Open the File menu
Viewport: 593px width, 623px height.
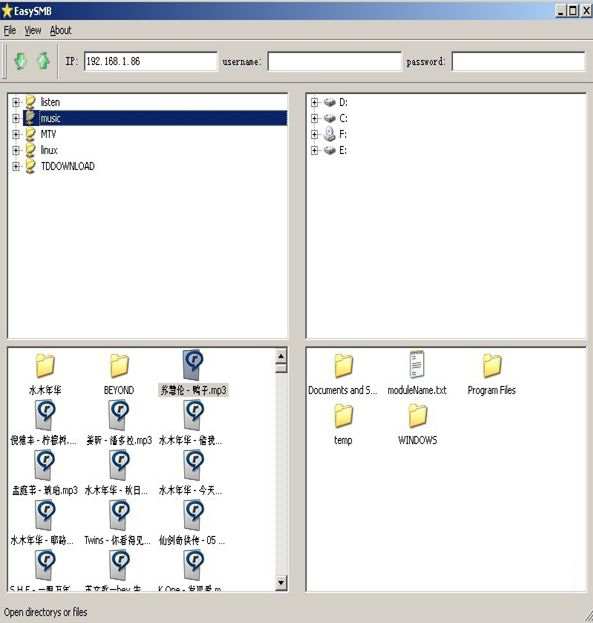tap(10, 31)
